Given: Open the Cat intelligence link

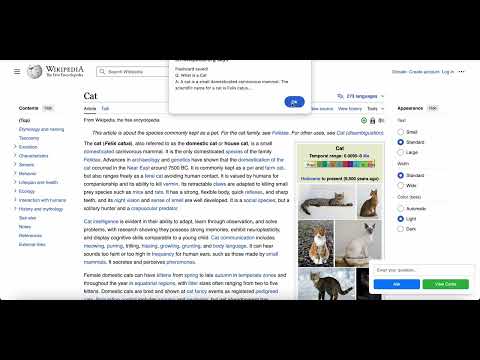Looking at the screenshot, I should 101,221.
